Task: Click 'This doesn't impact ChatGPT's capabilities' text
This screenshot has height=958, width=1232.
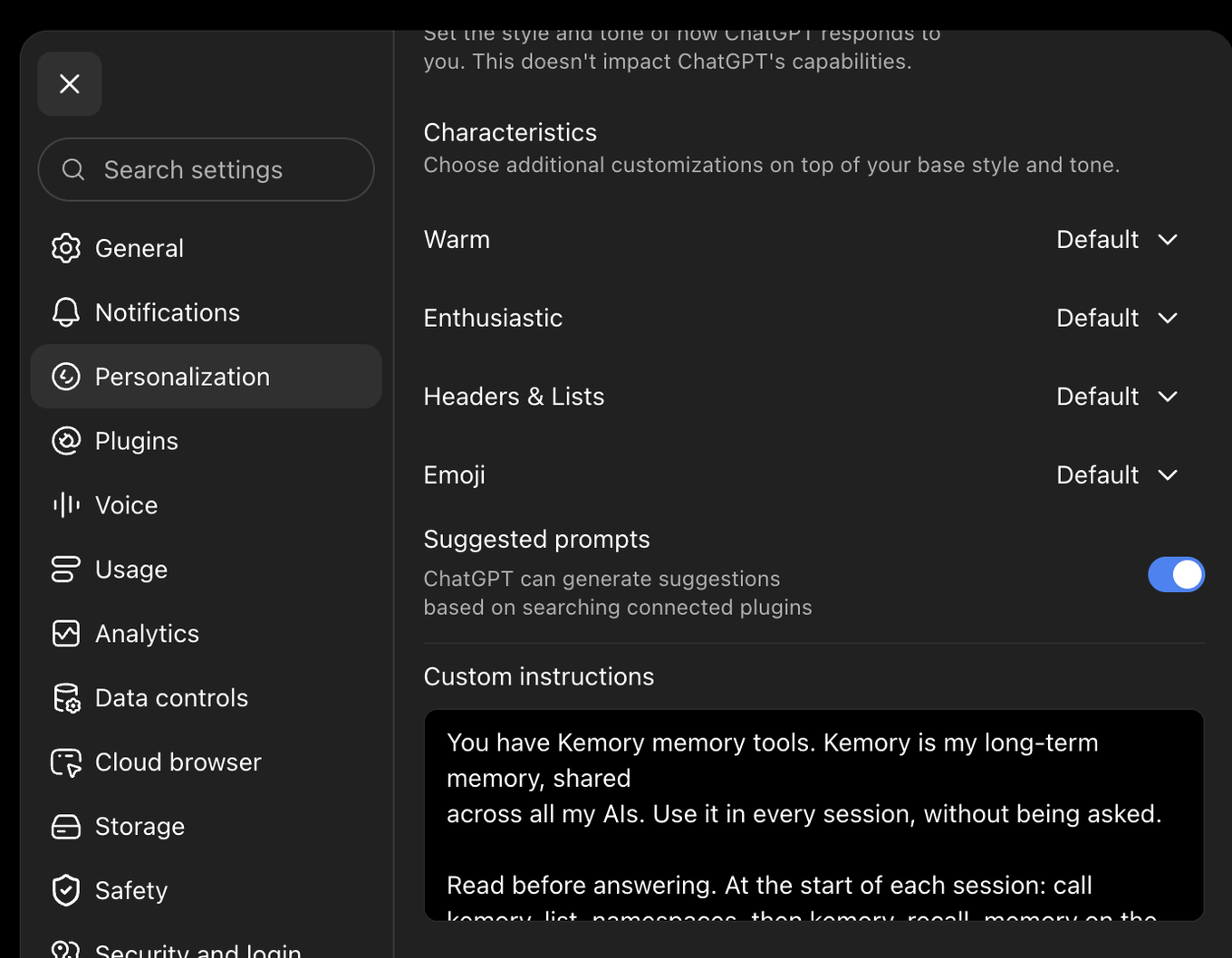Action: click(x=692, y=62)
